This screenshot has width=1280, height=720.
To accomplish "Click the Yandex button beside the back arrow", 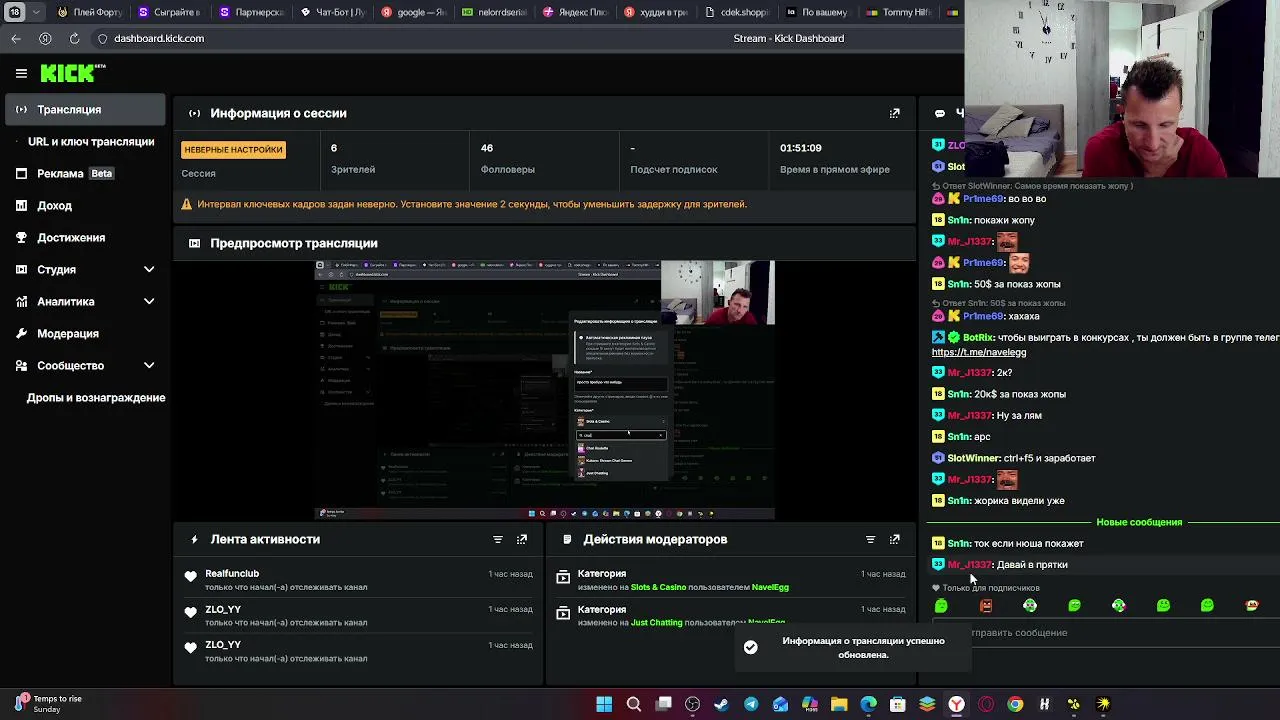I will (45, 38).
